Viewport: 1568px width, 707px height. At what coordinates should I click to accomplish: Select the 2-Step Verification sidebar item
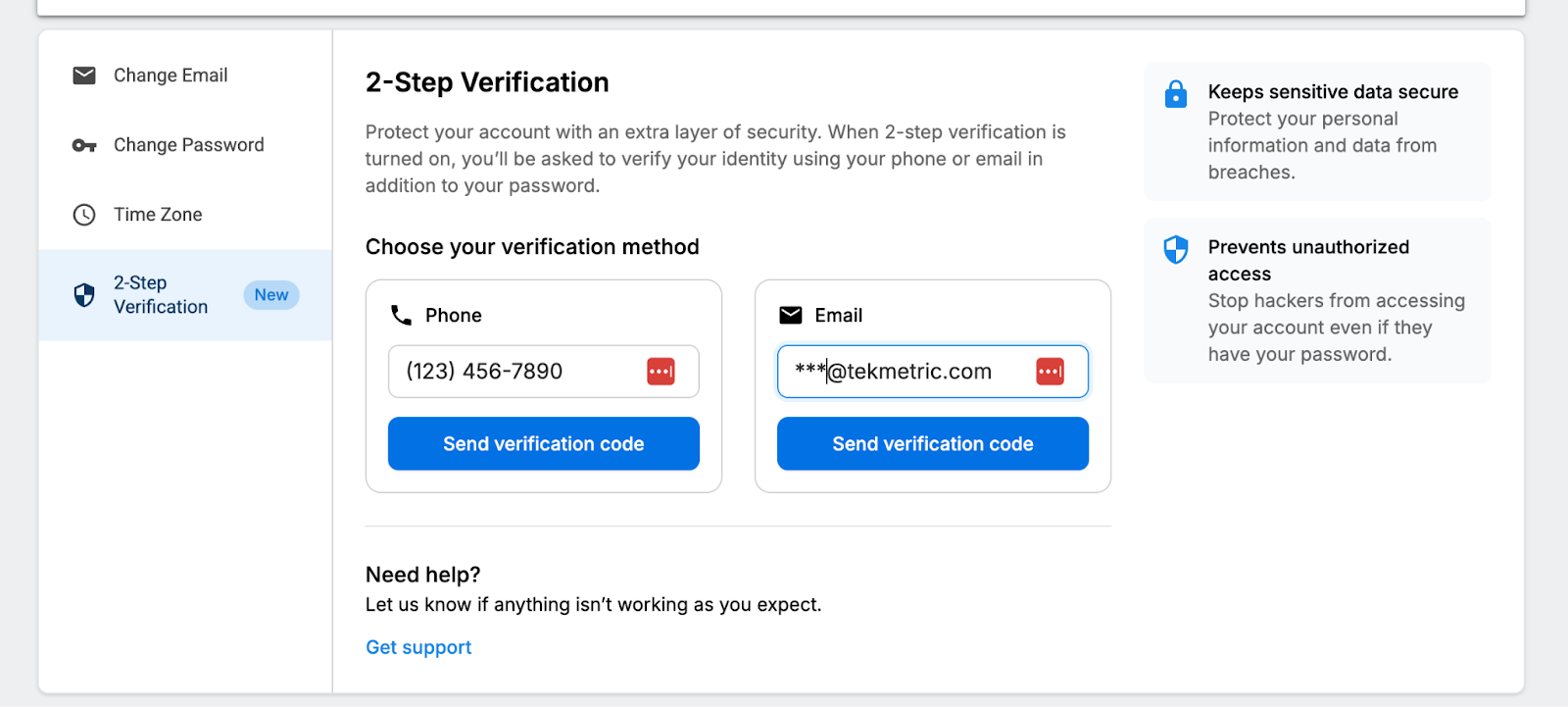point(161,295)
